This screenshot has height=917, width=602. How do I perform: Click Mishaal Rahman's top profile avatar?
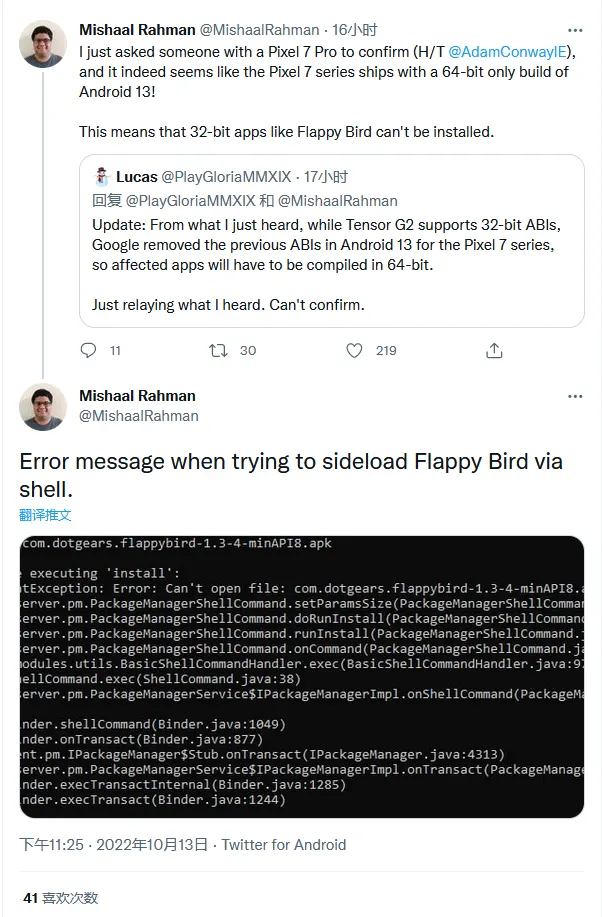43,44
